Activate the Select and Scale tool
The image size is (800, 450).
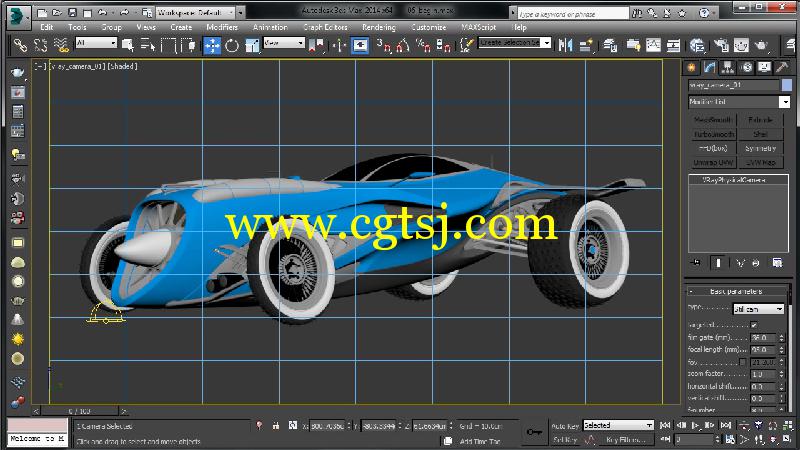click(252, 45)
